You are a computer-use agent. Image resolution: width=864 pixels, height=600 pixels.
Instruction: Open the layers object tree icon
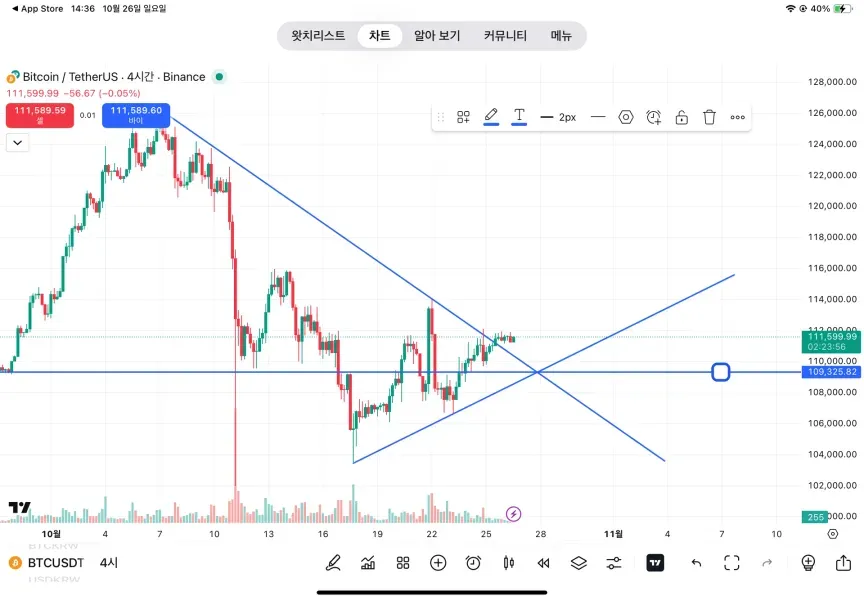pyautogui.click(x=578, y=563)
